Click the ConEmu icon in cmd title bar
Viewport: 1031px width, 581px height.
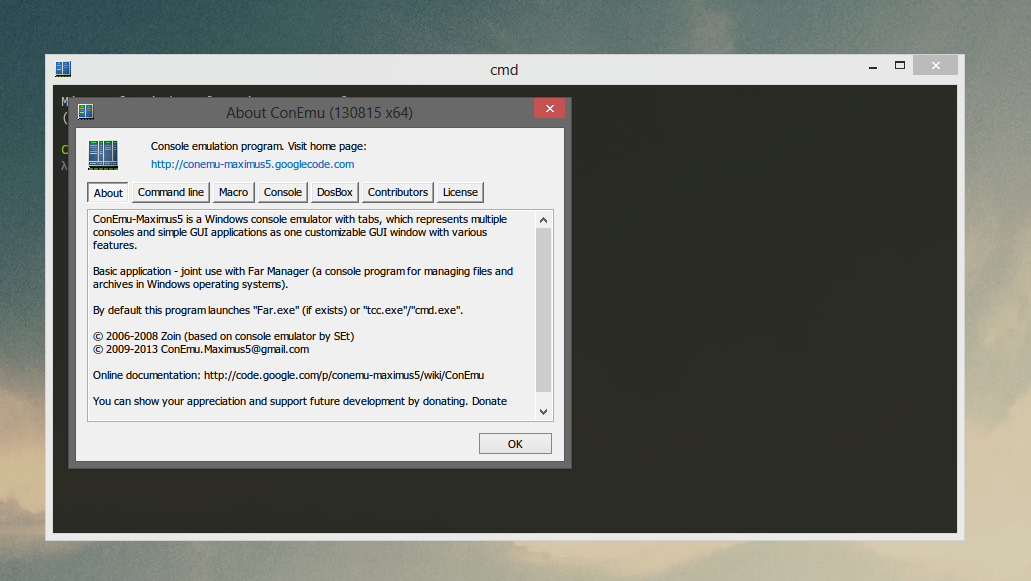tap(63, 68)
